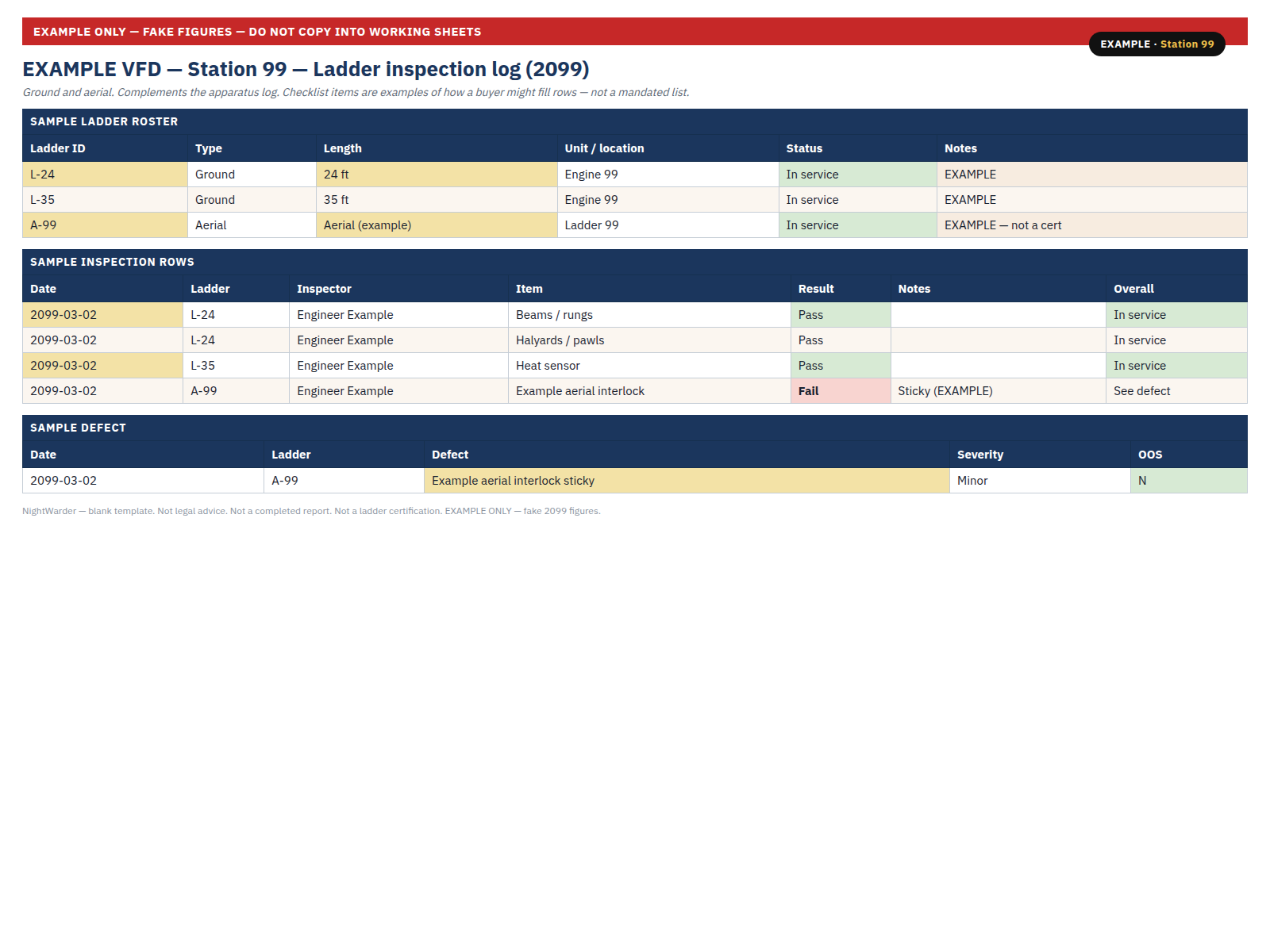Select ladder A-99 in the defect table
The width and height of the screenshot is (1270, 952).
point(344,481)
